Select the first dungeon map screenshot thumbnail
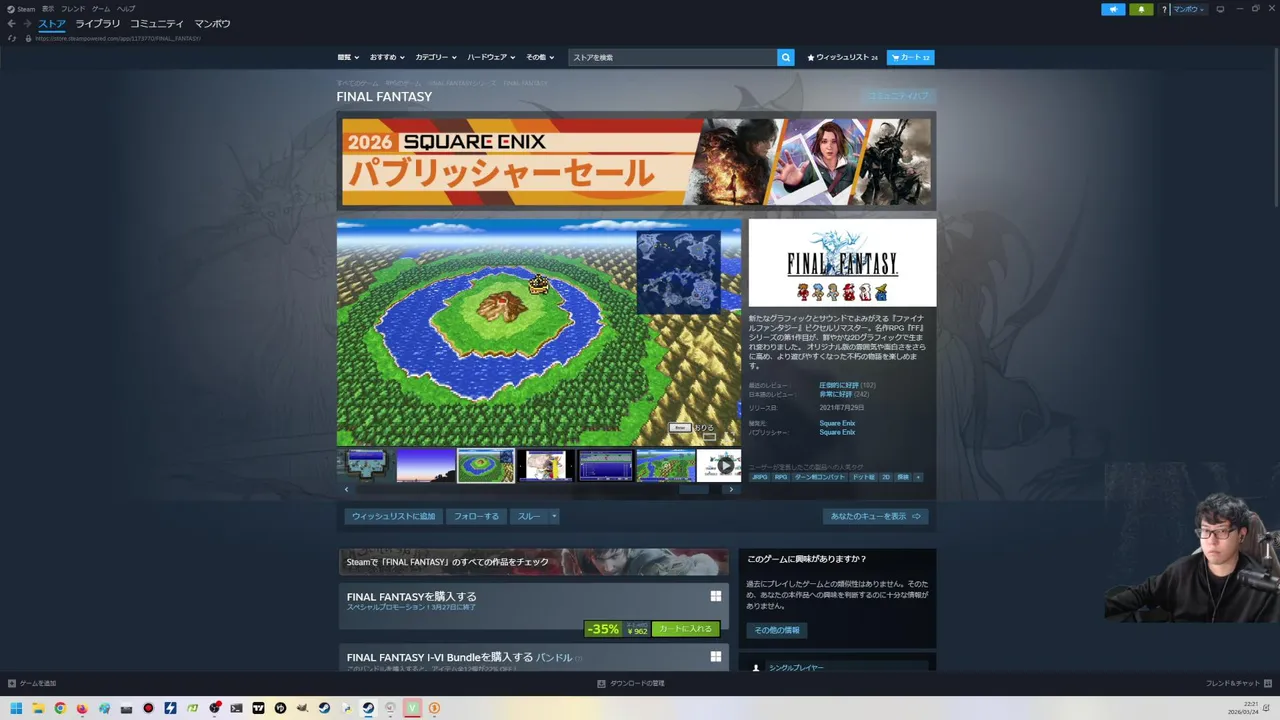1280x720 pixels. click(365, 465)
